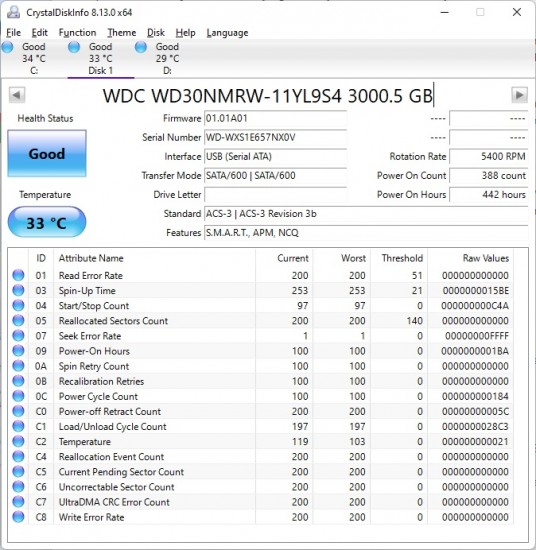Viewport: 536px width, 550px height.
Task: Open the File menu
Action: [14, 33]
